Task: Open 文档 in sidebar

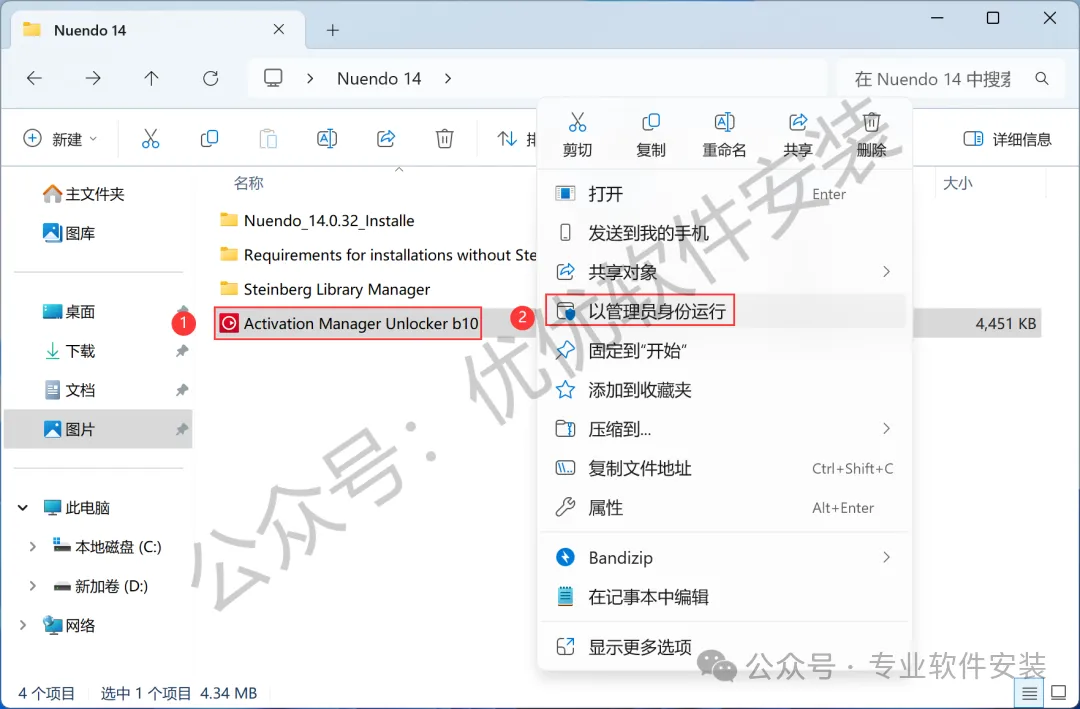Action: [x=69, y=390]
